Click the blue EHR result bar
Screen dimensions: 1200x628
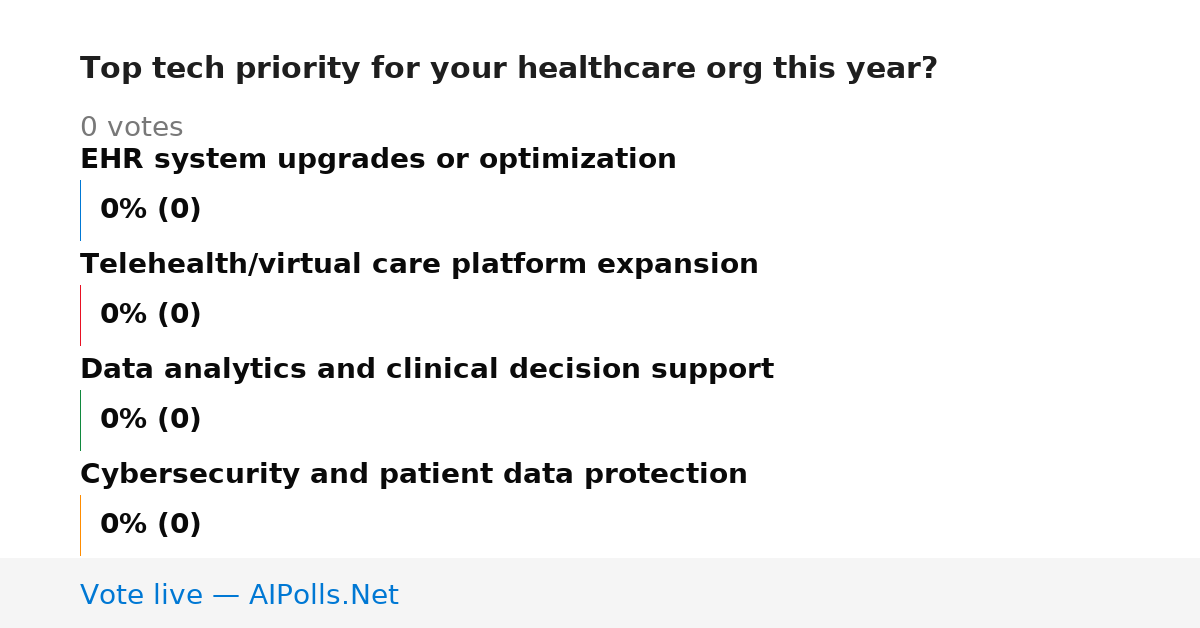[81, 210]
